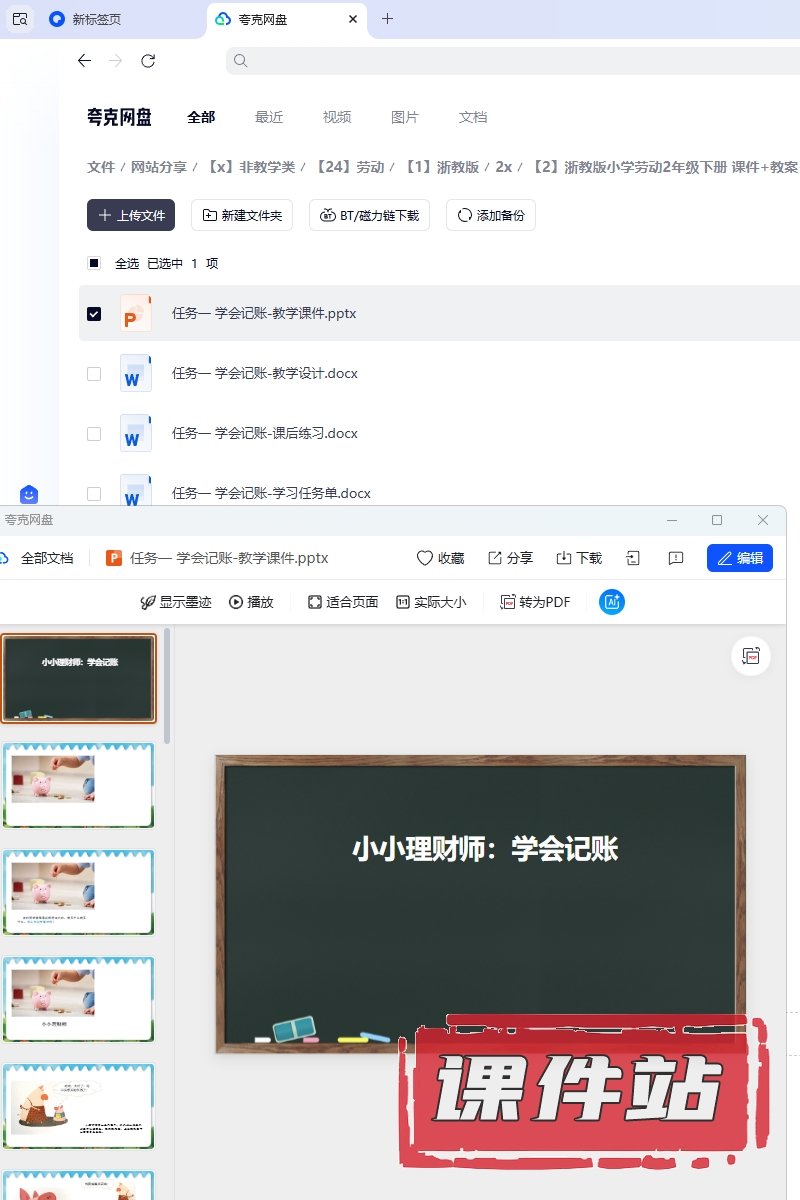The width and height of the screenshot is (800, 1200).
Task: Click the 下载 download icon
Action: click(x=564, y=558)
